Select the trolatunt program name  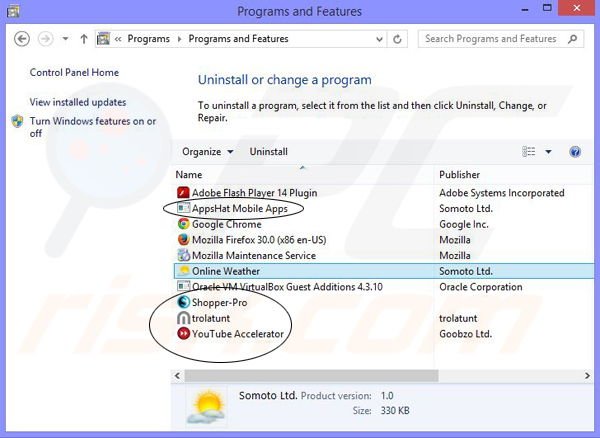pos(211,318)
